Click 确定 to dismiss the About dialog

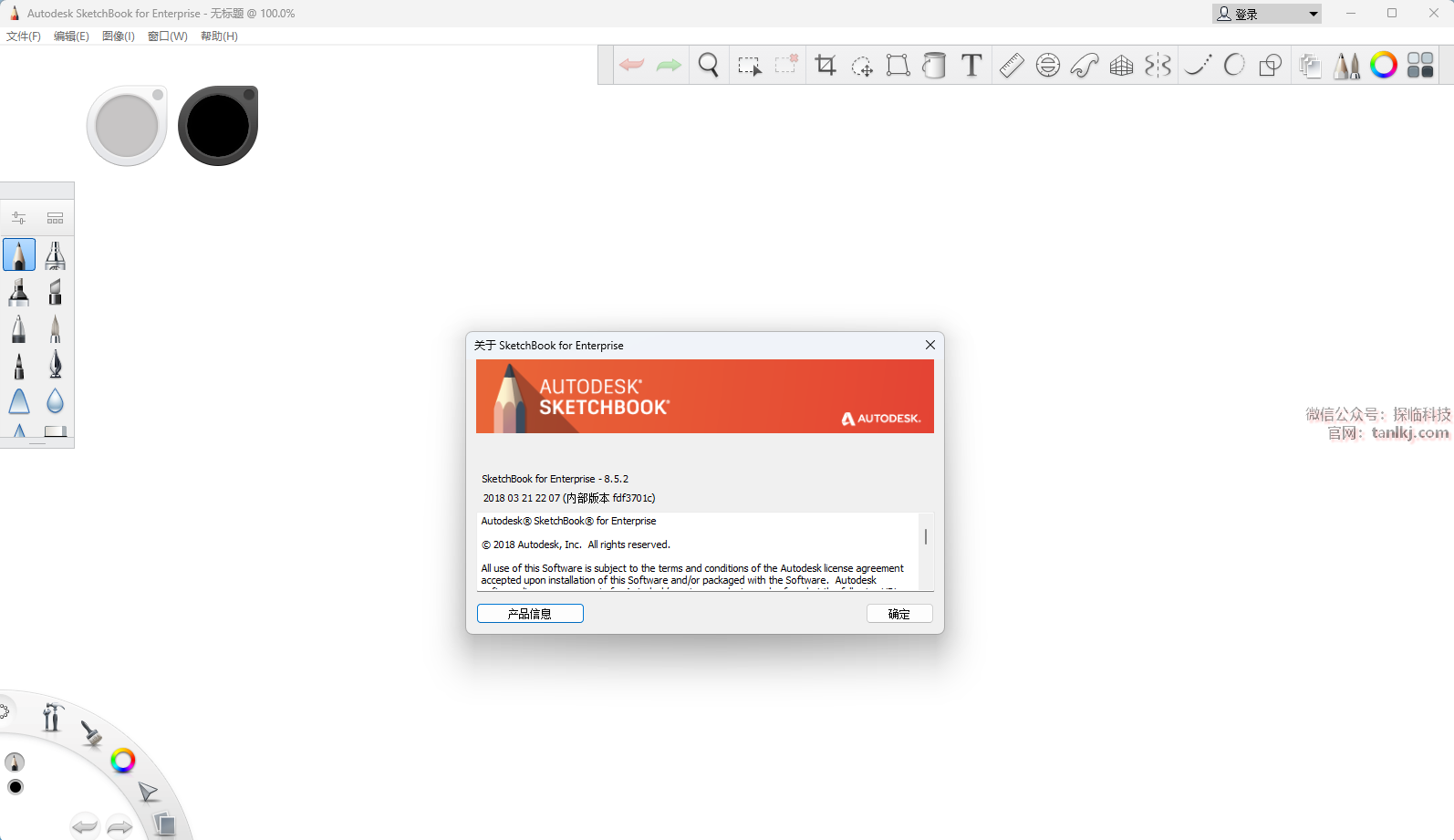899,614
